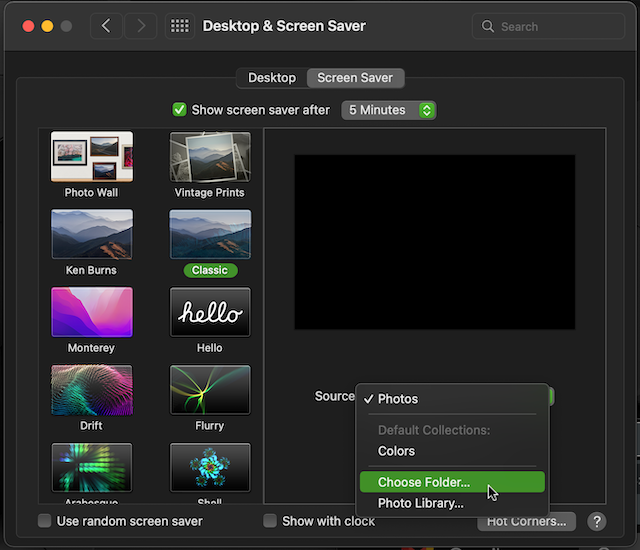Choose the Vintage Prints screen saver
The image size is (640, 550).
point(210,157)
